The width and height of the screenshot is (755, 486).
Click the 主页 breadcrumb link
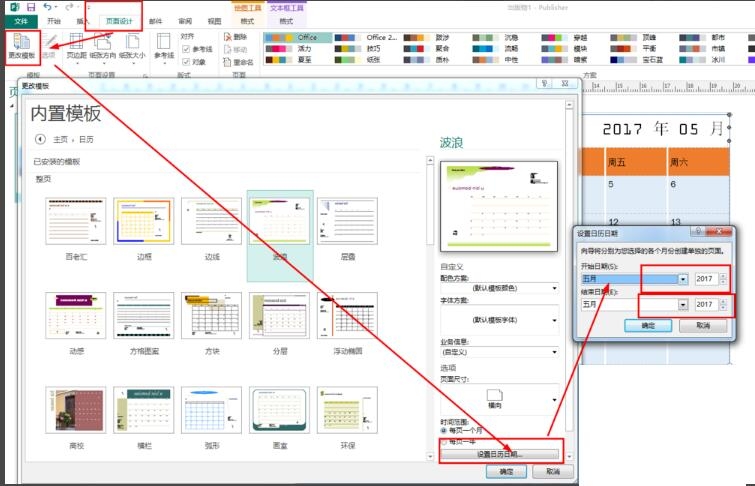pyautogui.click(x=60, y=140)
